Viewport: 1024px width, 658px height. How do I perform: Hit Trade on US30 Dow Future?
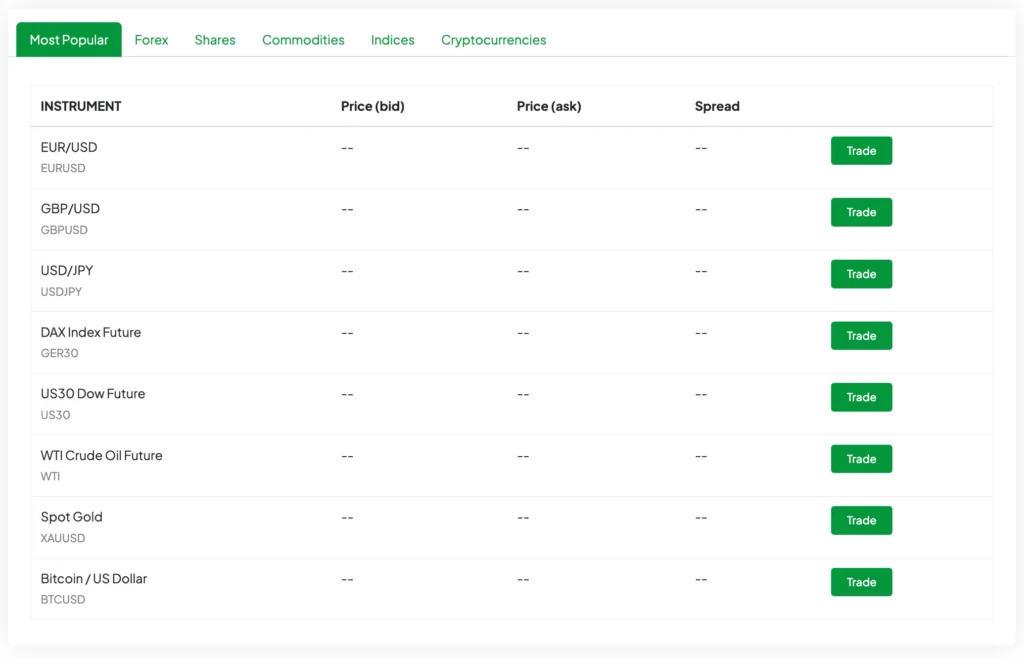click(x=861, y=397)
